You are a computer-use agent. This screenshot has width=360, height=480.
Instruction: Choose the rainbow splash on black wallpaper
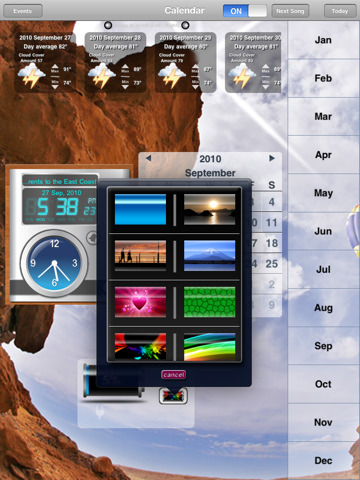point(140,347)
